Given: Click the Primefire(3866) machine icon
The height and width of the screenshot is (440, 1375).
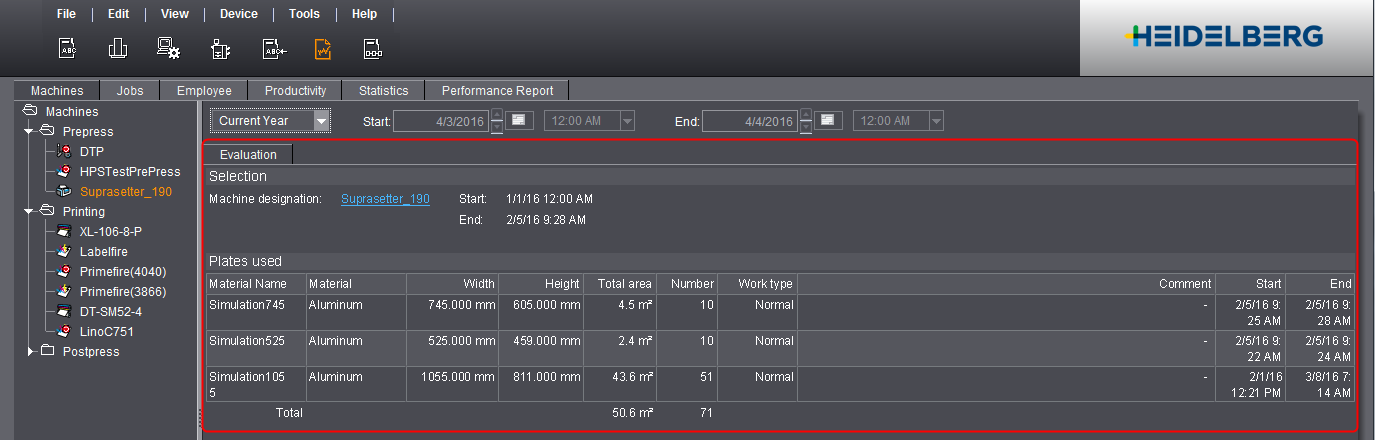Looking at the screenshot, I should click(x=64, y=292).
